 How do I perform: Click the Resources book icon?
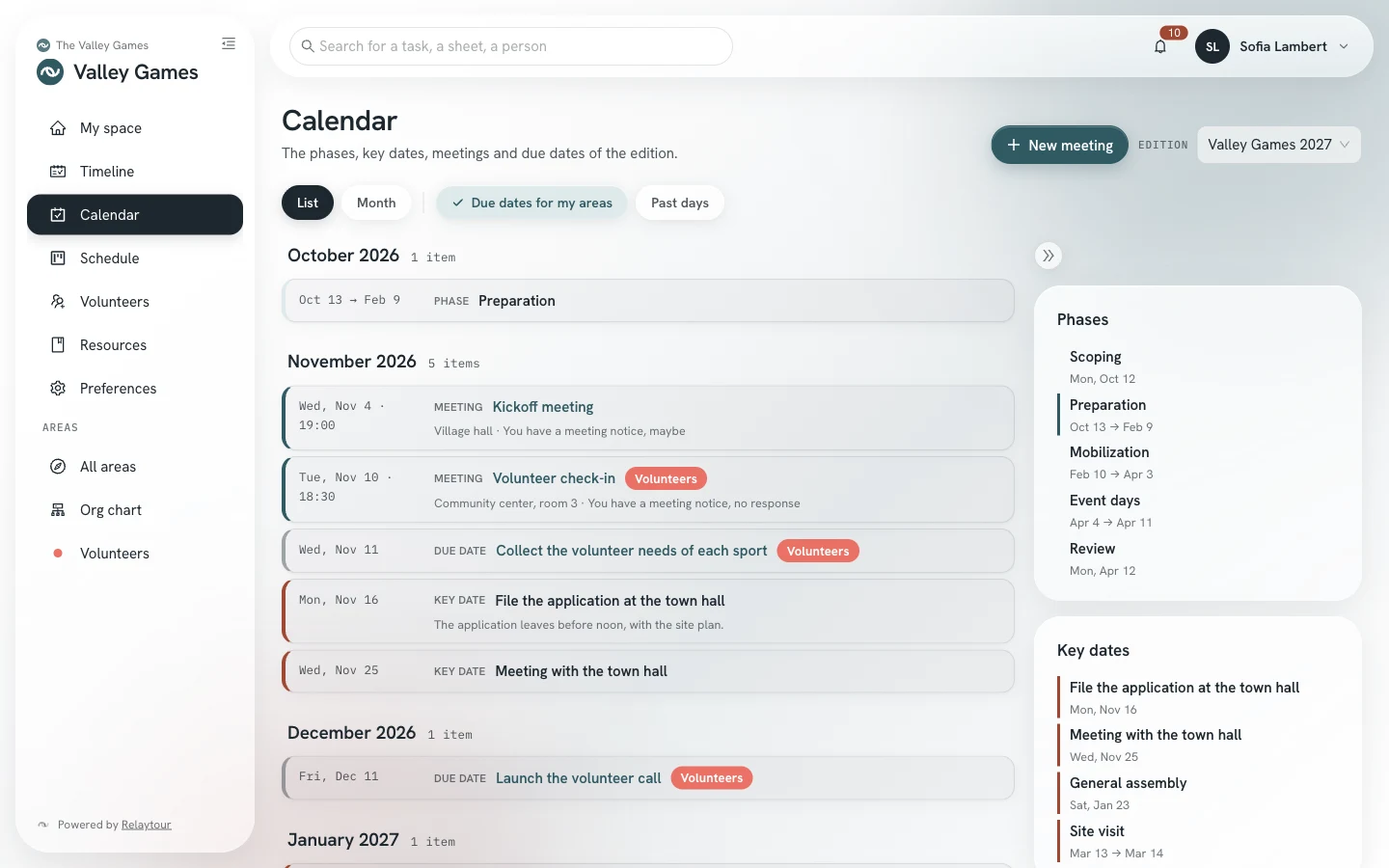58,345
